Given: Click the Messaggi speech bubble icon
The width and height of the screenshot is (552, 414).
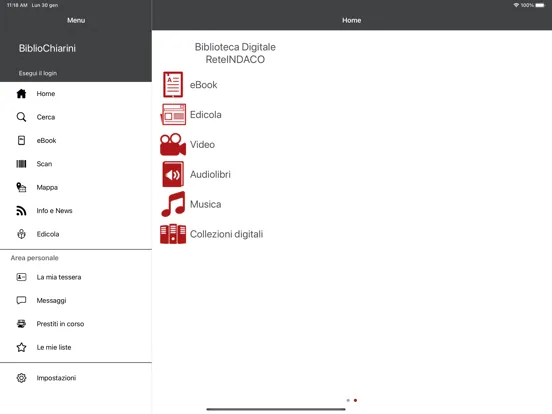Looking at the screenshot, I should 21,300.
